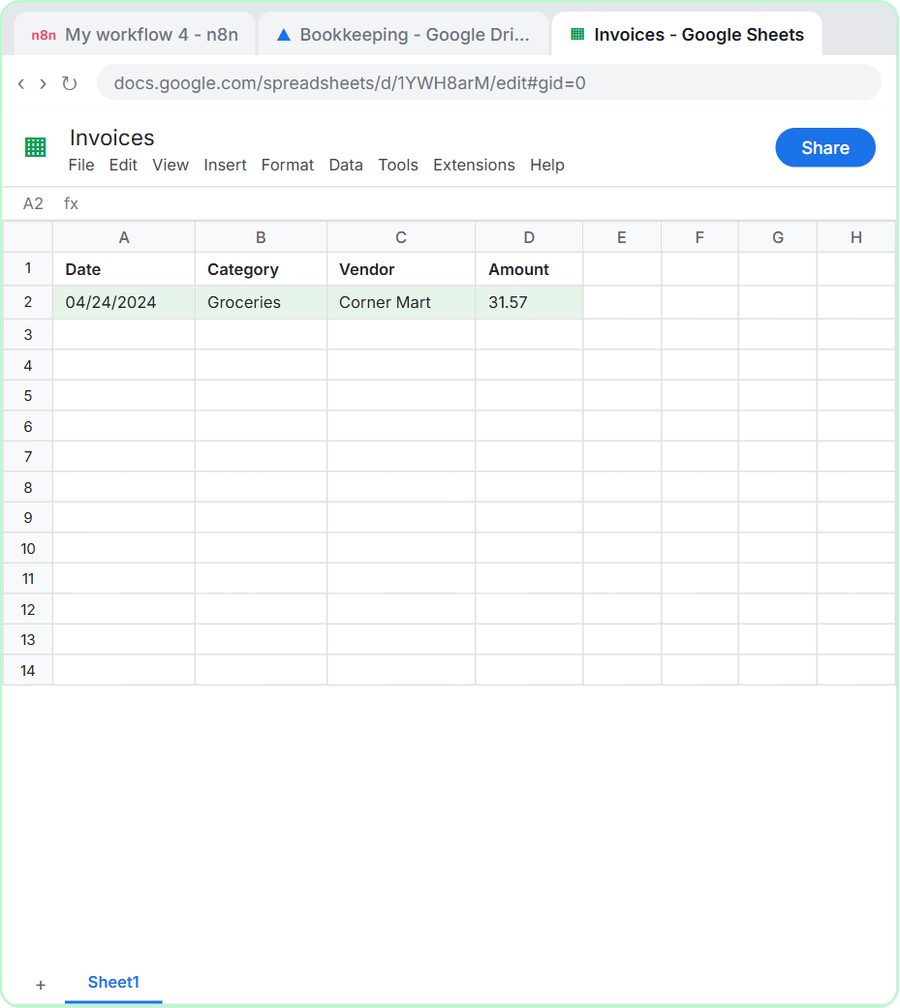The height and width of the screenshot is (1008, 900).
Task: Click the Invoices document title
Action: pos(112,138)
